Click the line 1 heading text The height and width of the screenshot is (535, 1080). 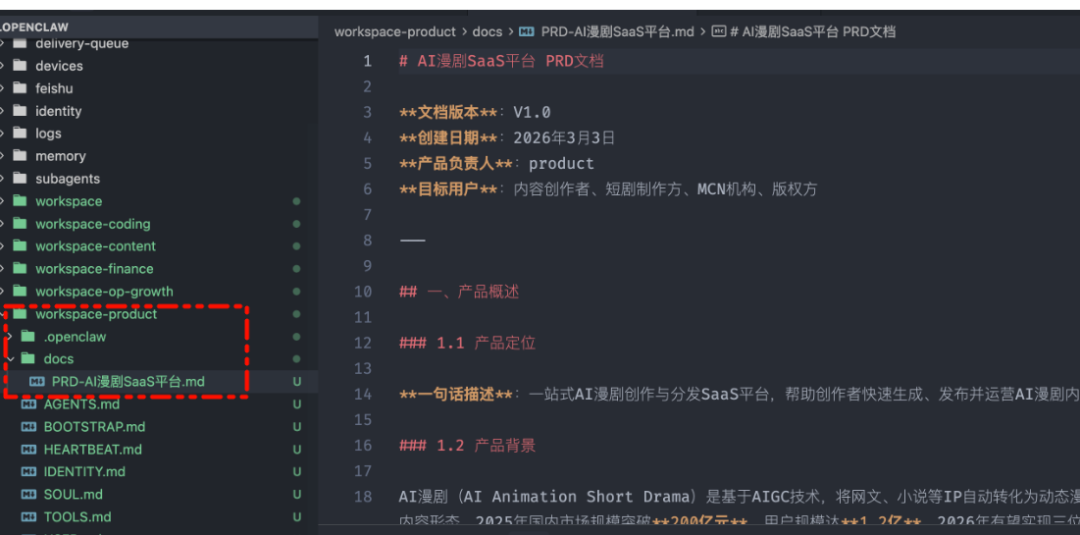pyautogui.click(x=501, y=61)
